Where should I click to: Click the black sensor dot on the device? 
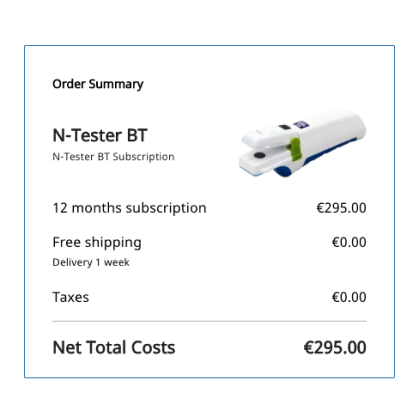[259, 155]
